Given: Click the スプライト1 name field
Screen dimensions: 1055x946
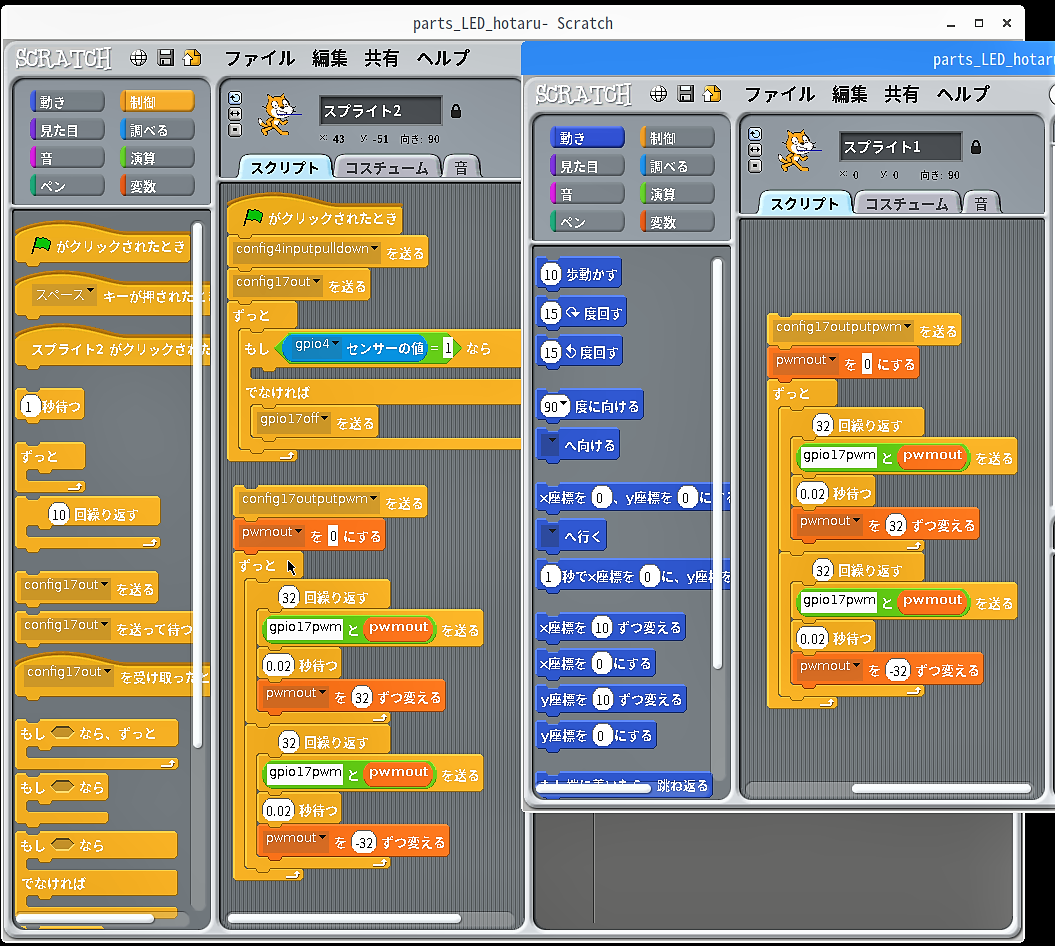Looking at the screenshot, I should click(x=900, y=147).
